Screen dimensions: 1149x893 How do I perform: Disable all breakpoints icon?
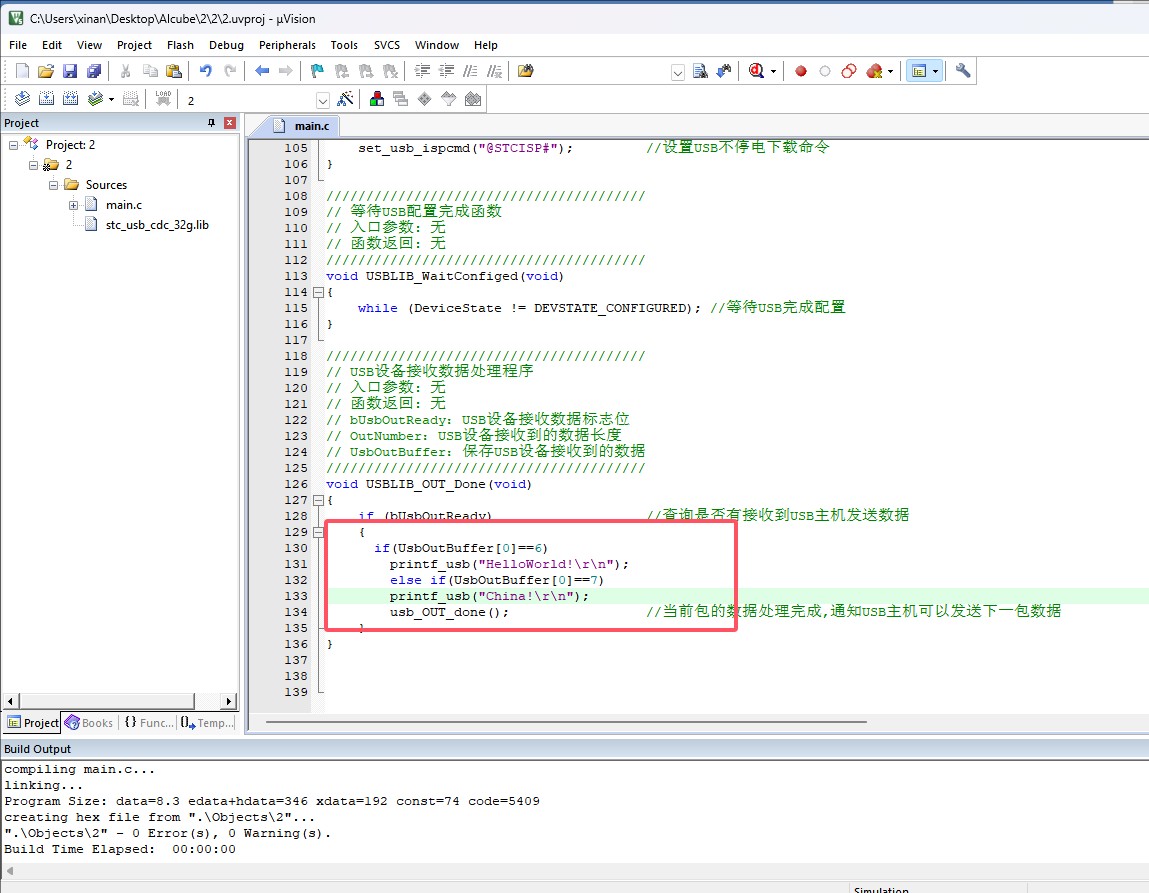click(x=849, y=71)
